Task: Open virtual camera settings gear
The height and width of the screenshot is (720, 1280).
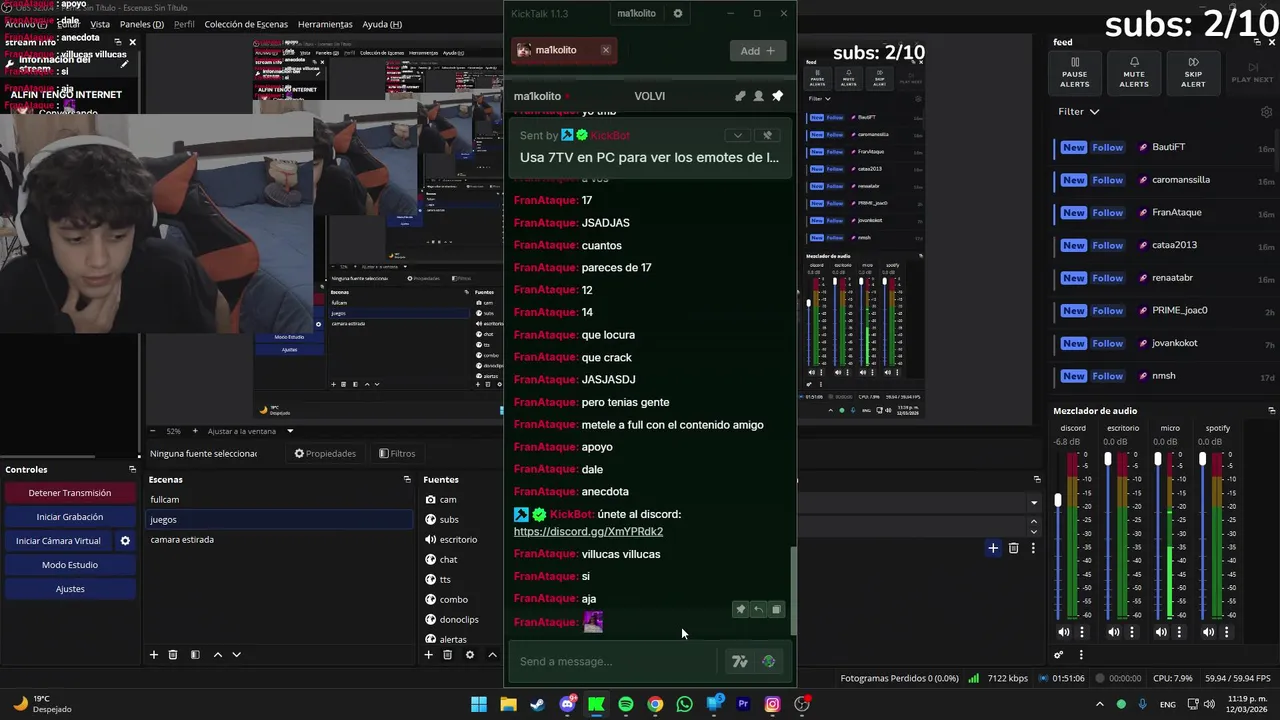Action: click(125, 541)
